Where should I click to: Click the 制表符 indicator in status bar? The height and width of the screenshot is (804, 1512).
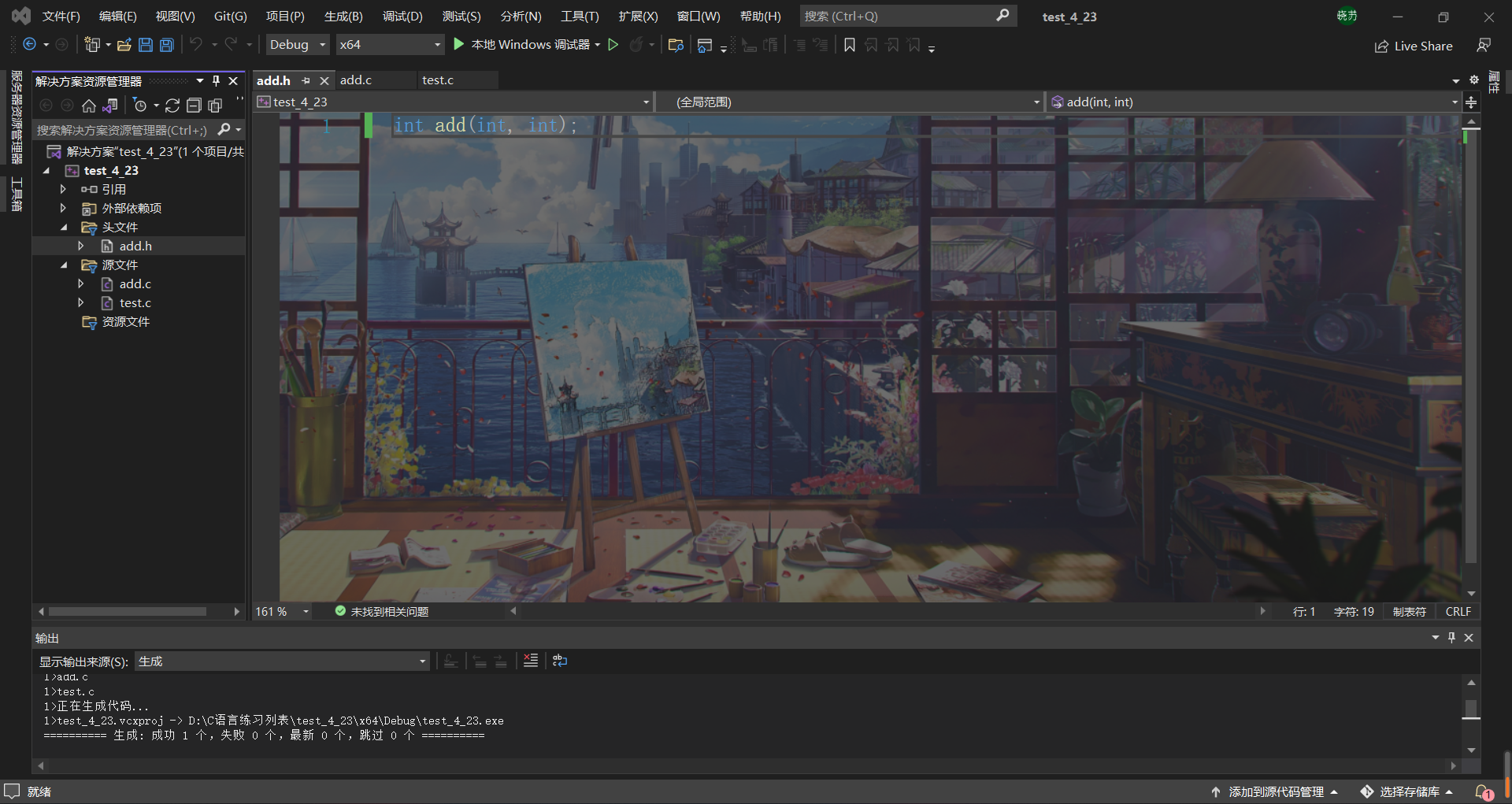[x=1410, y=612]
